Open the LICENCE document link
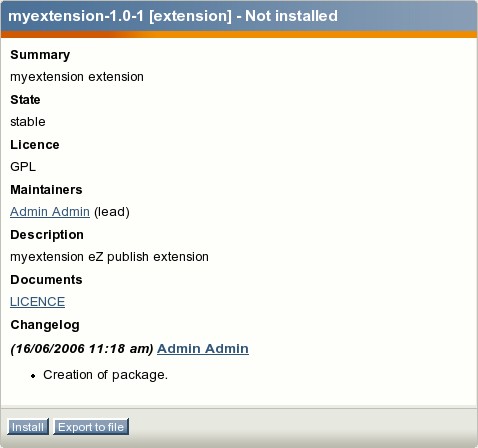The image size is (478, 448). click(x=37, y=302)
